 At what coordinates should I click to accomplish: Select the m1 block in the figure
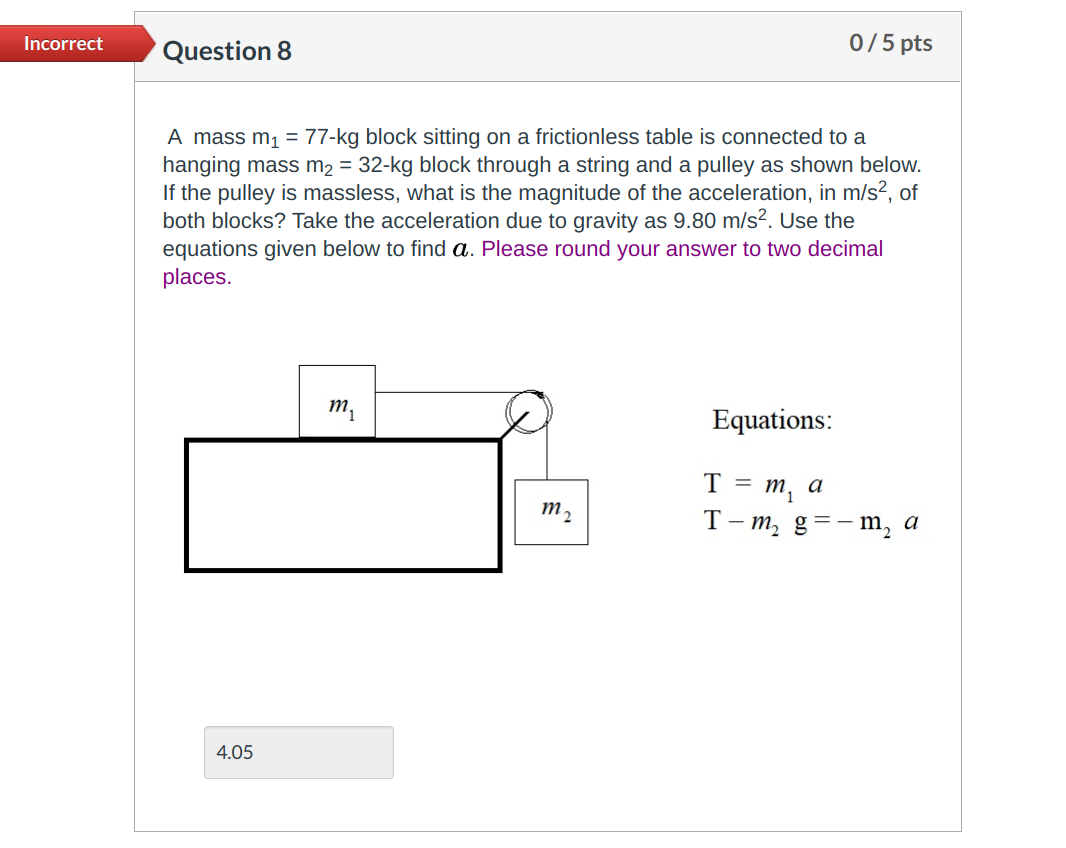[337, 401]
